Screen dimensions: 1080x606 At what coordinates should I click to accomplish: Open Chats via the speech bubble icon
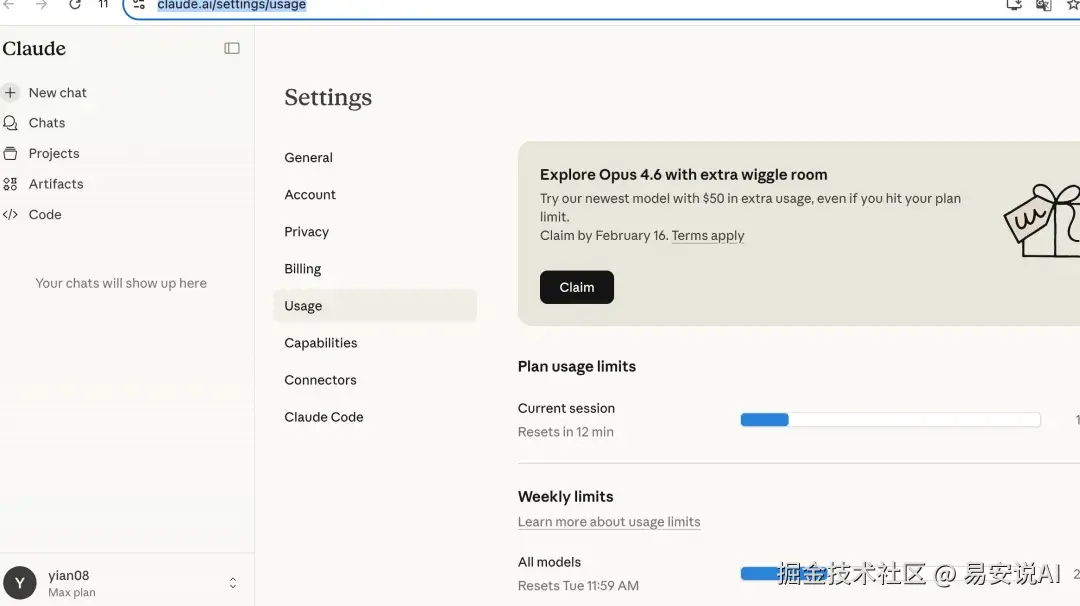(10, 123)
